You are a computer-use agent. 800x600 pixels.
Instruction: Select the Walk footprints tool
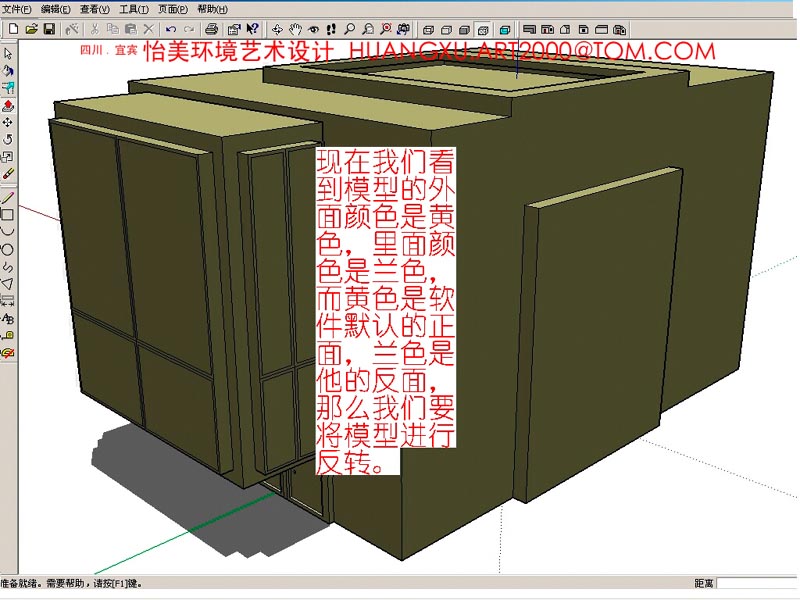point(331,29)
